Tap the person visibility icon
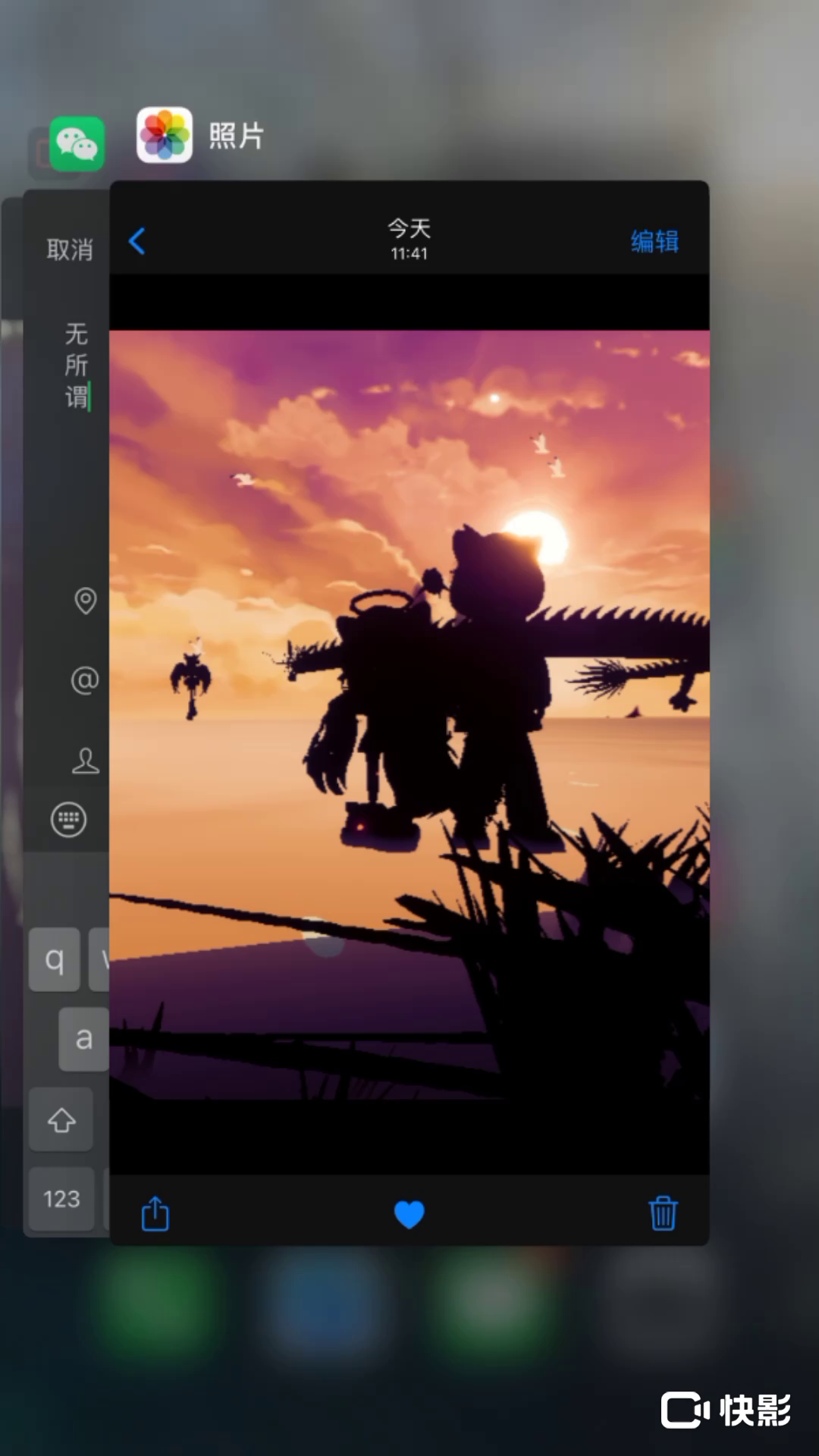 pyautogui.click(x=85, y=761)
